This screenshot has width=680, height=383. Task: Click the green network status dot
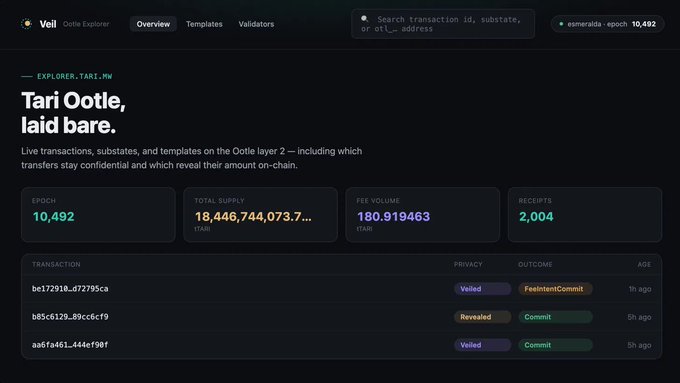pyautogui.click(x=561, y=24)
